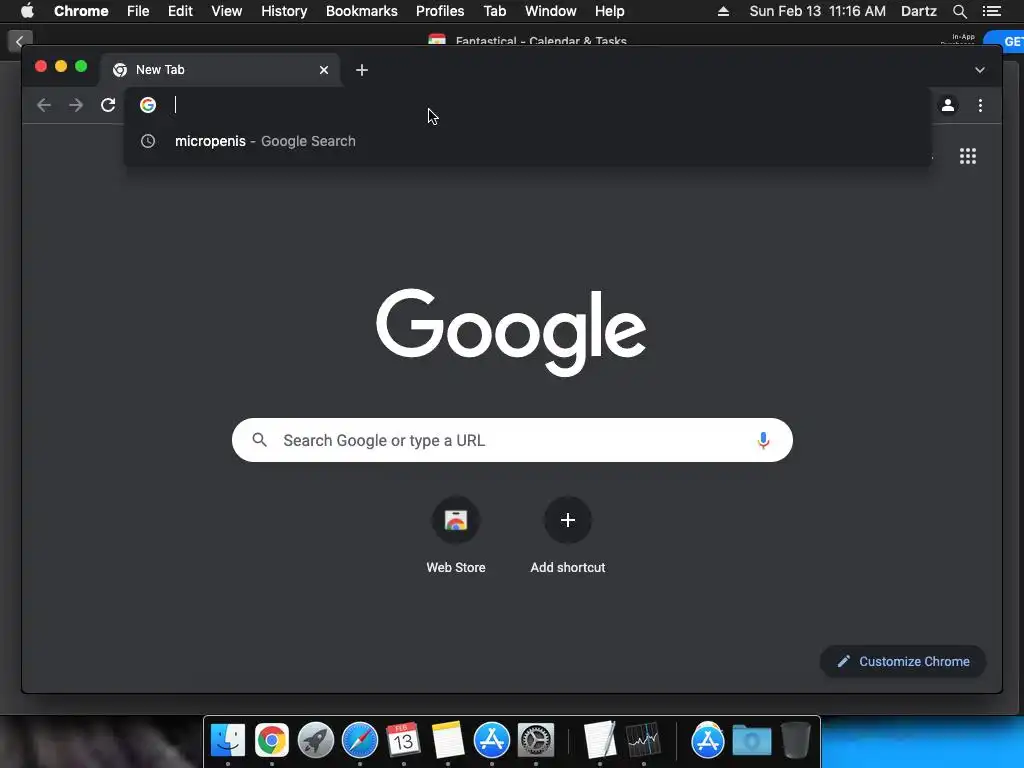Open the Google apps grid

pyautogui.click(x=968, y=156)
